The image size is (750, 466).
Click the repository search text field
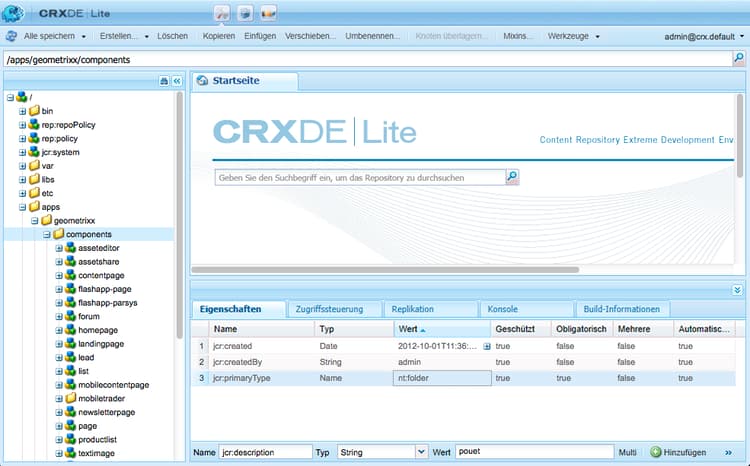coord(360,178)
